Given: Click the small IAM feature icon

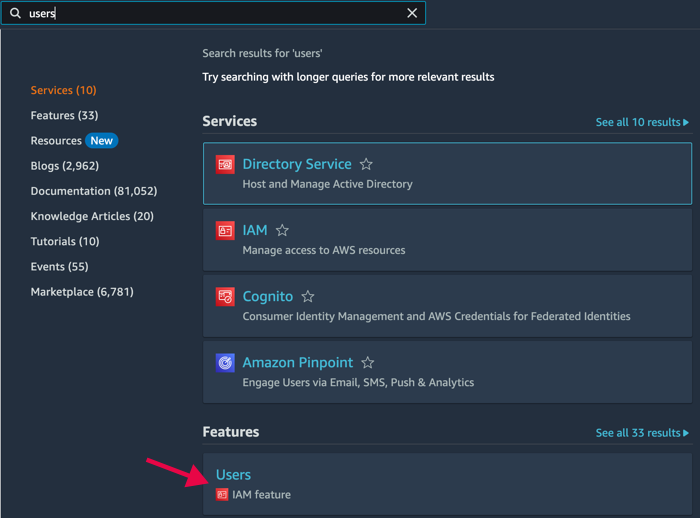Looking at the screenshot, I should (x=222, y=495).
